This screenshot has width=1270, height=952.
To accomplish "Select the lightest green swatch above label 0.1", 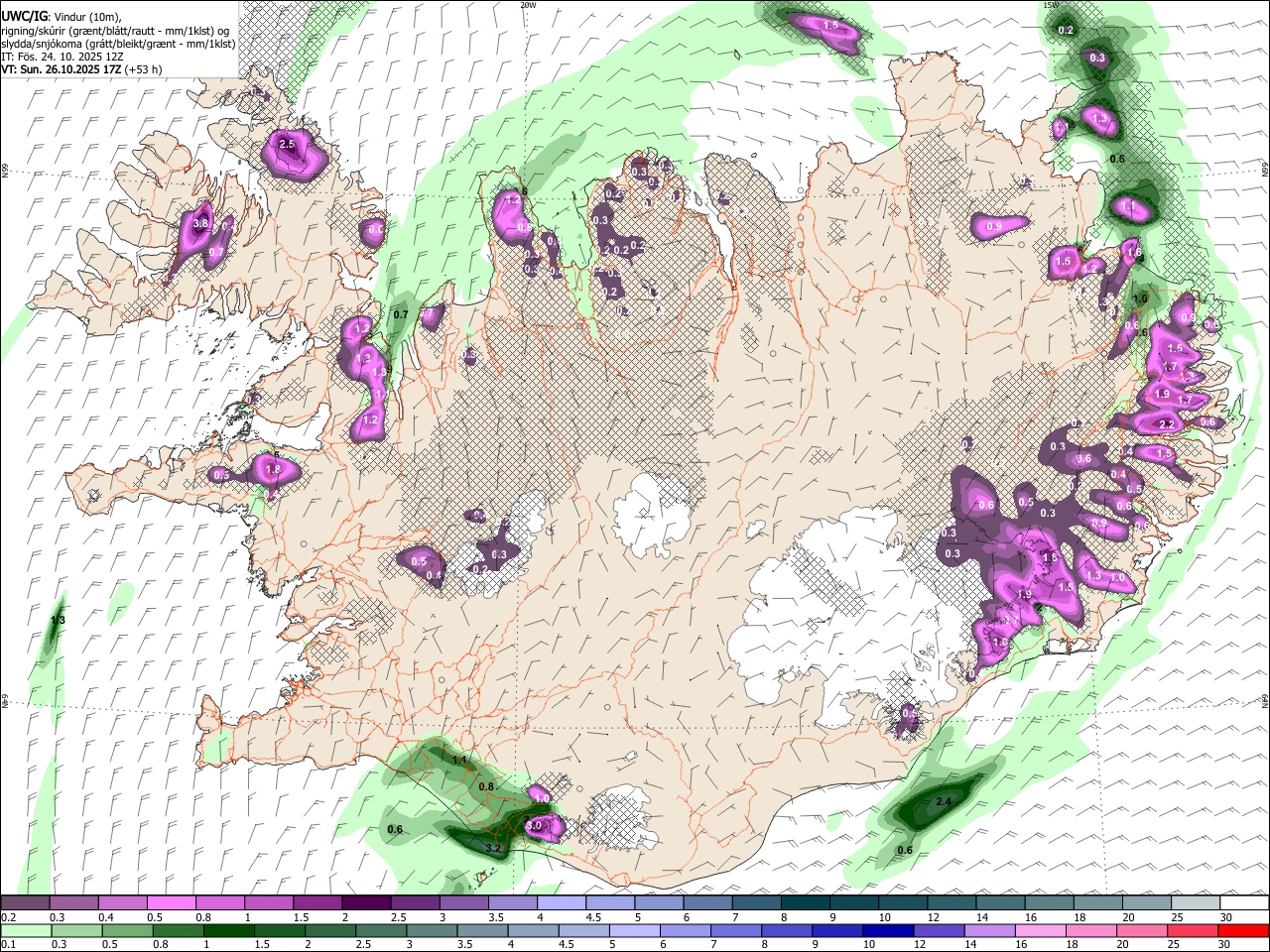I will (x=25, y=931).
